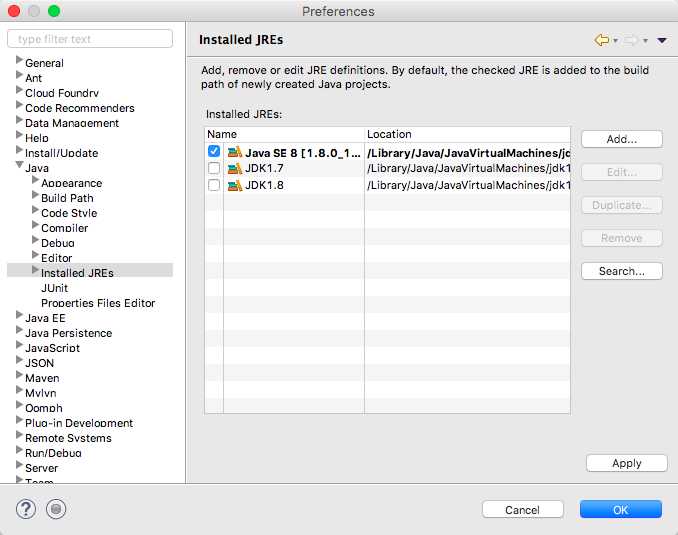
Task: Select Oomph in the tree
Action: (44, 408)
